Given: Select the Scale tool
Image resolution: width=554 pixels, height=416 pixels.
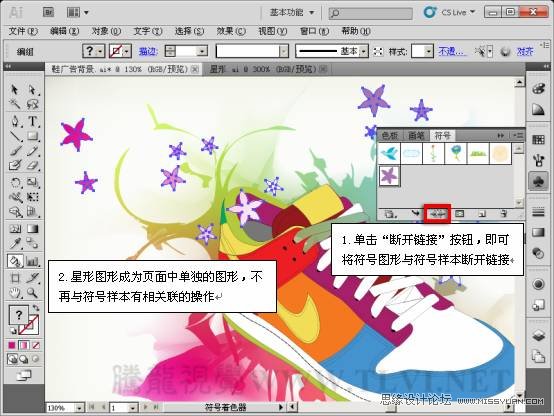Looking at the screenshot, I should [x=33, y=182].
